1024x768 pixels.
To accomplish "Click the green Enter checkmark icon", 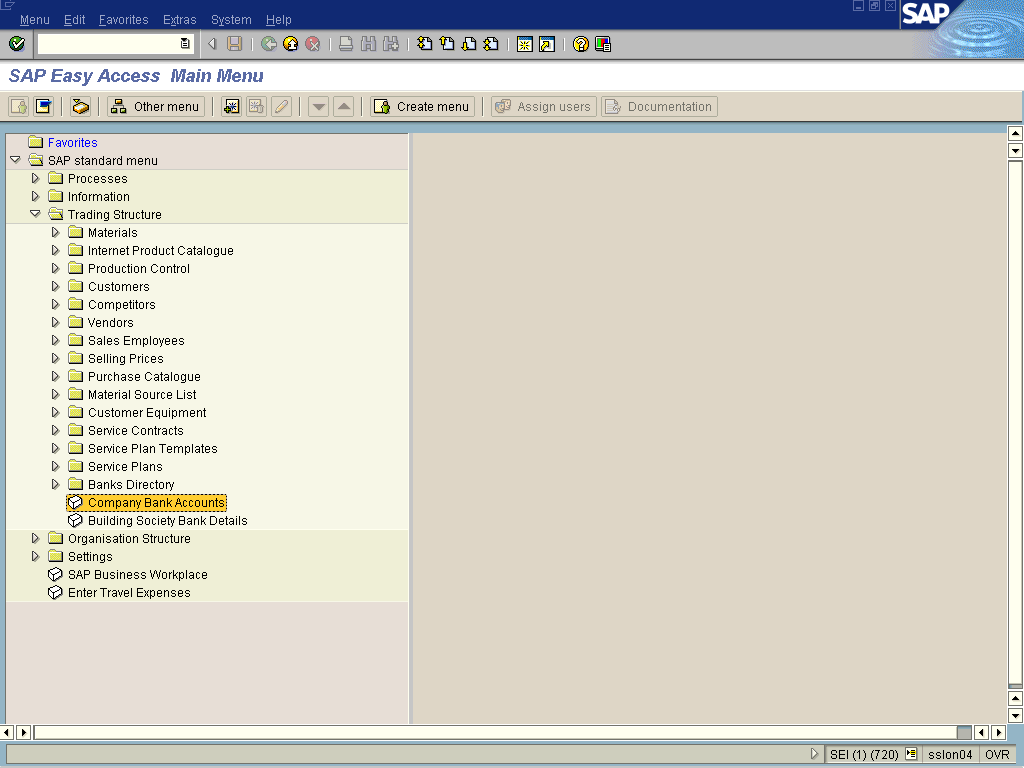I will coord(17,44).
